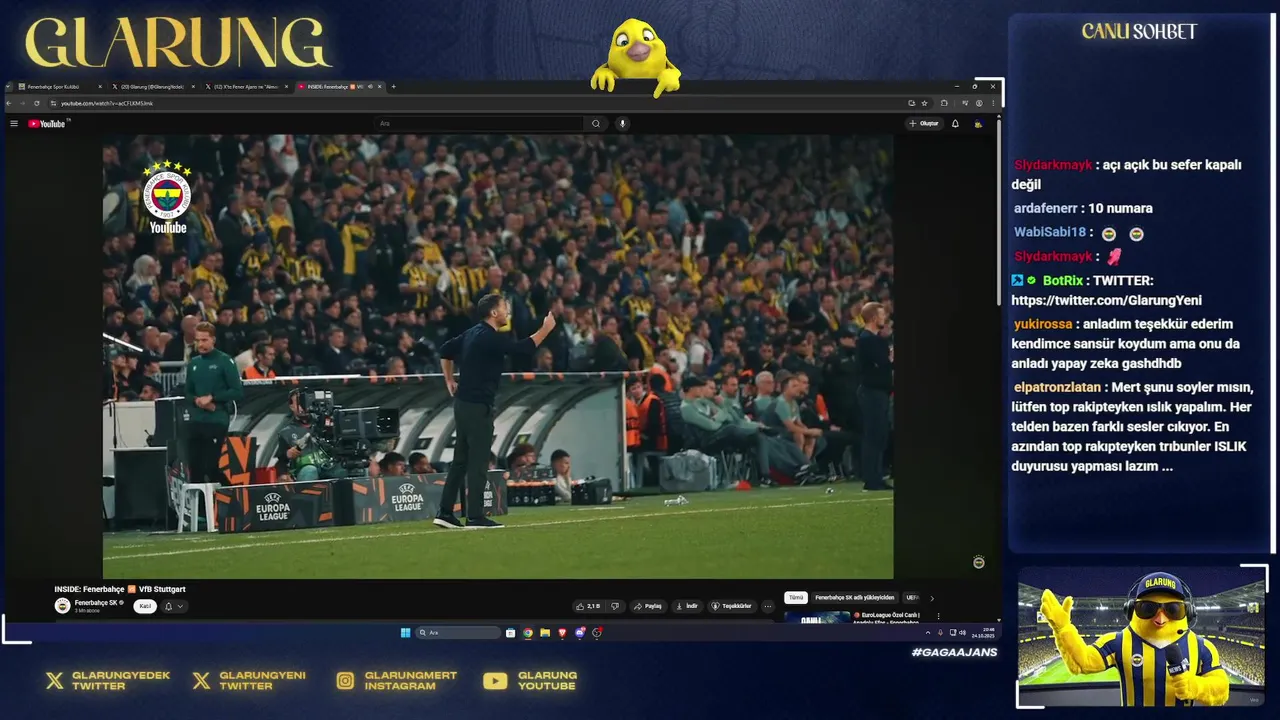Focus the YouTube search field
Screen dimensions: 1280x720
[480, 124]
